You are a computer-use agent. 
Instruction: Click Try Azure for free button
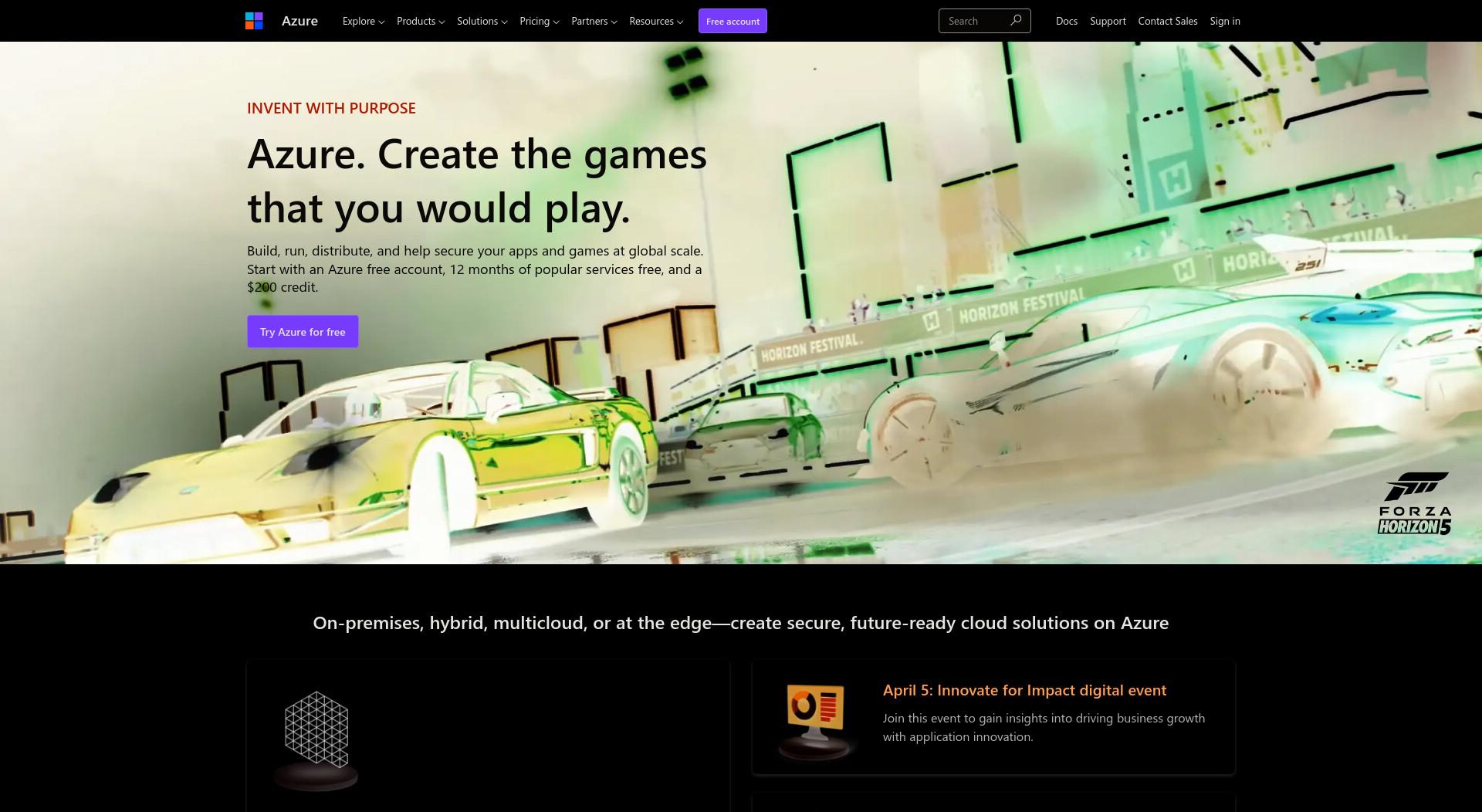coord(303,331)
